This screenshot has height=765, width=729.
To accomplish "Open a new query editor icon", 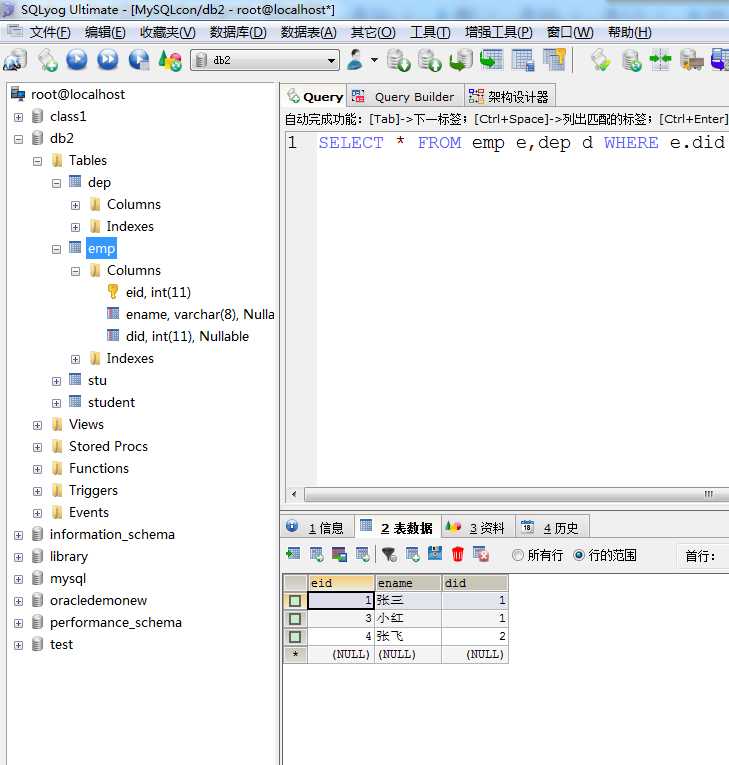I will [x=48, y=60].
